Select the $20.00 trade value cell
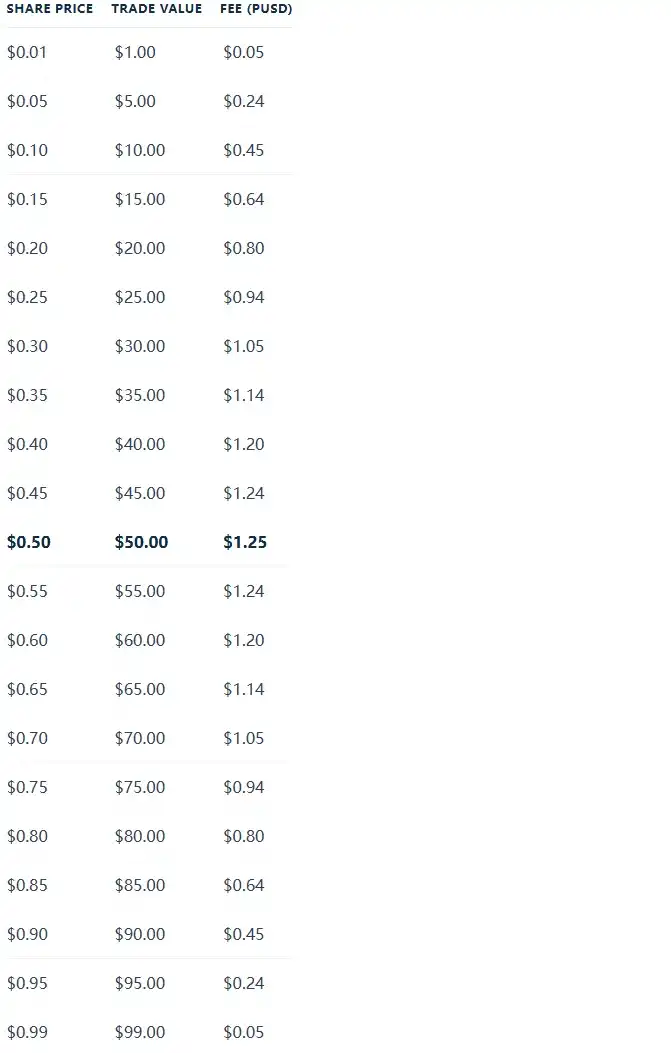 coord(140,248)
